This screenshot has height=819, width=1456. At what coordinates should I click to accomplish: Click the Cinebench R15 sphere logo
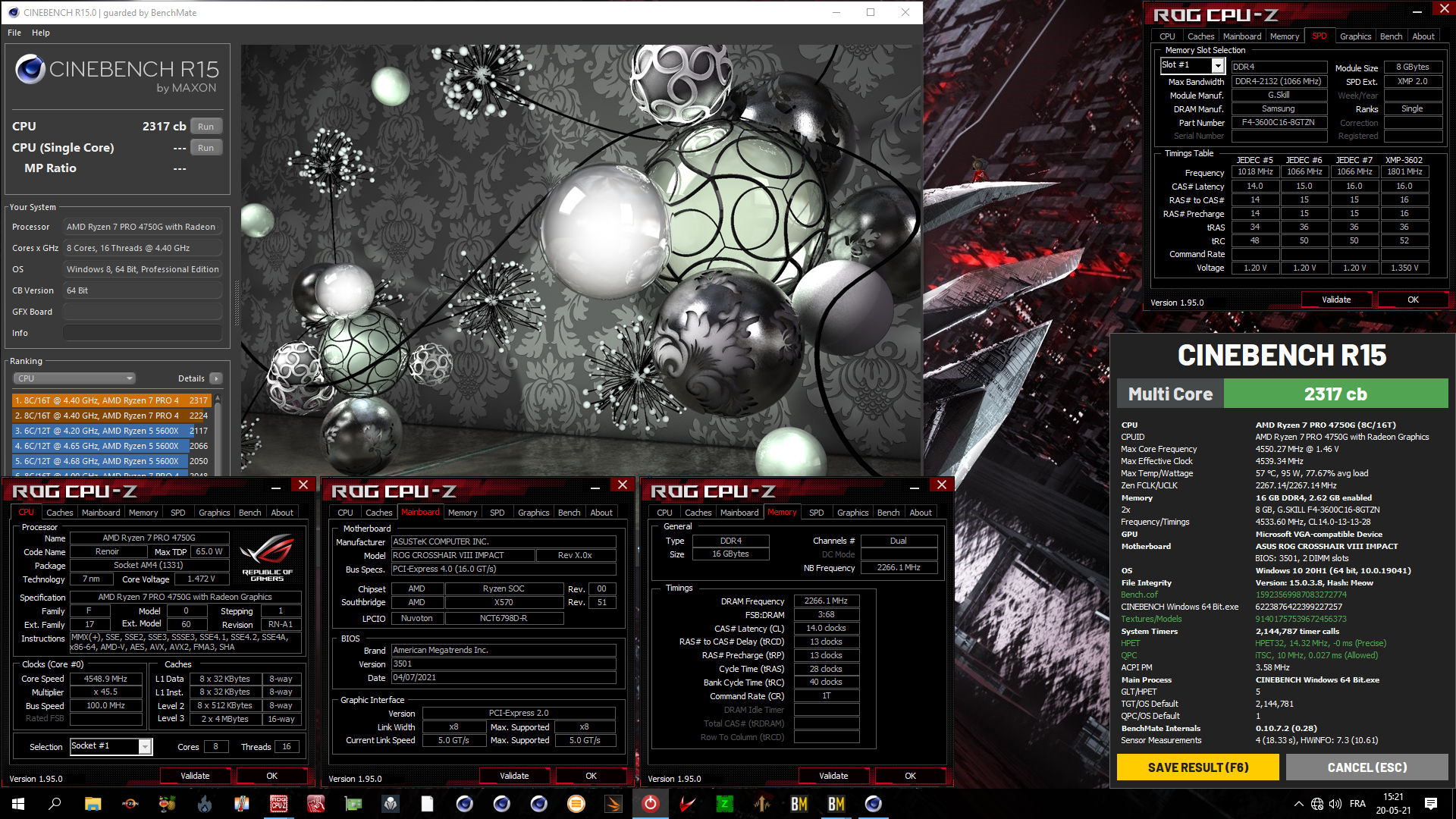point(30,70)
